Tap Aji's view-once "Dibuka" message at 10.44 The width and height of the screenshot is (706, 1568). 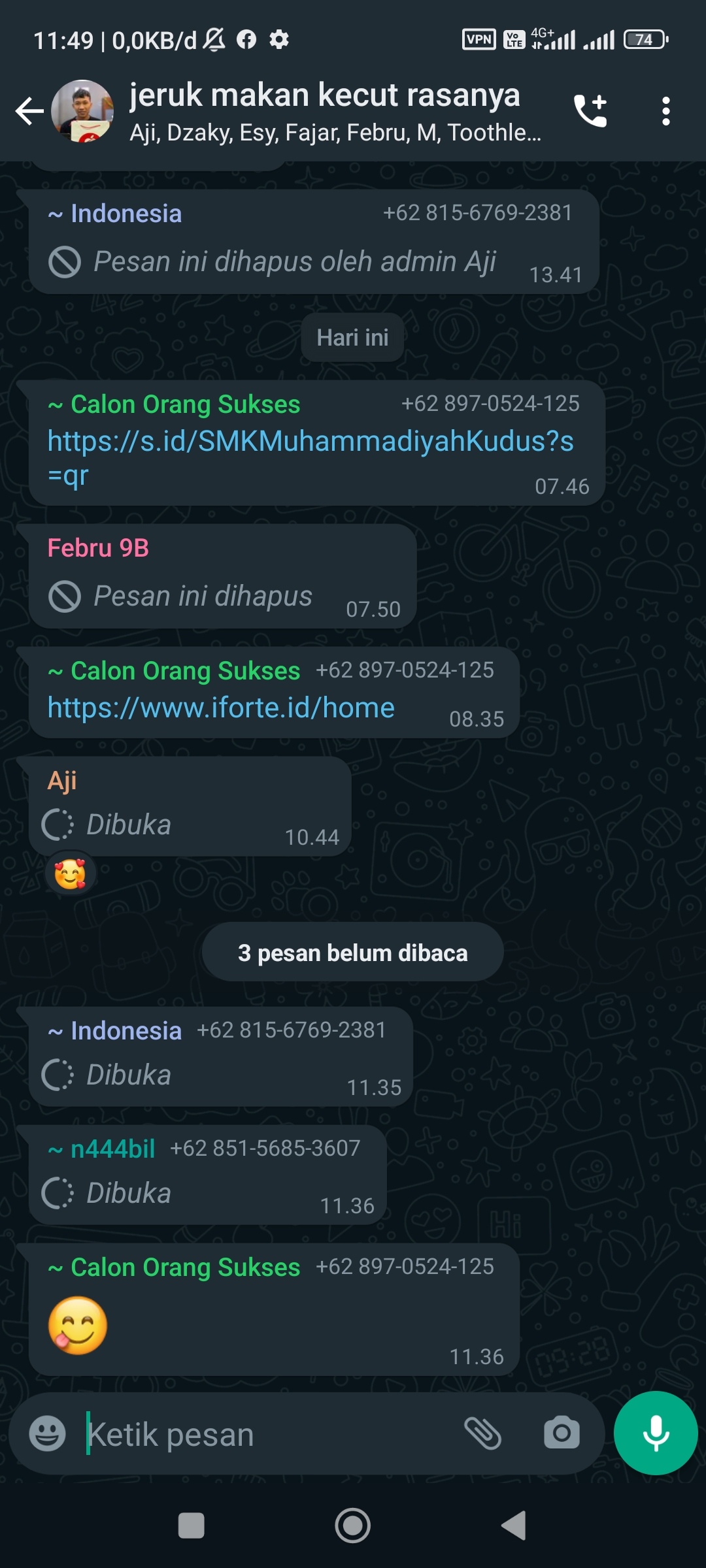click(190, 806)
